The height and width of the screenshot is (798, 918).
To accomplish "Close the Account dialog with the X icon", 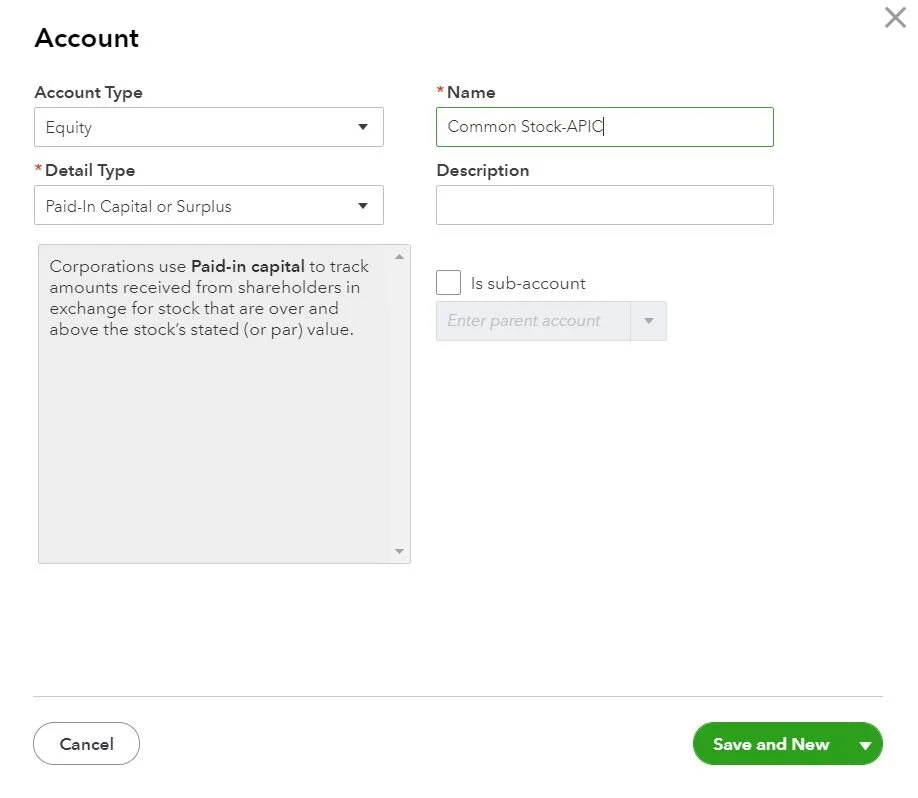I will pyautogui.click(x=895, y=18).
